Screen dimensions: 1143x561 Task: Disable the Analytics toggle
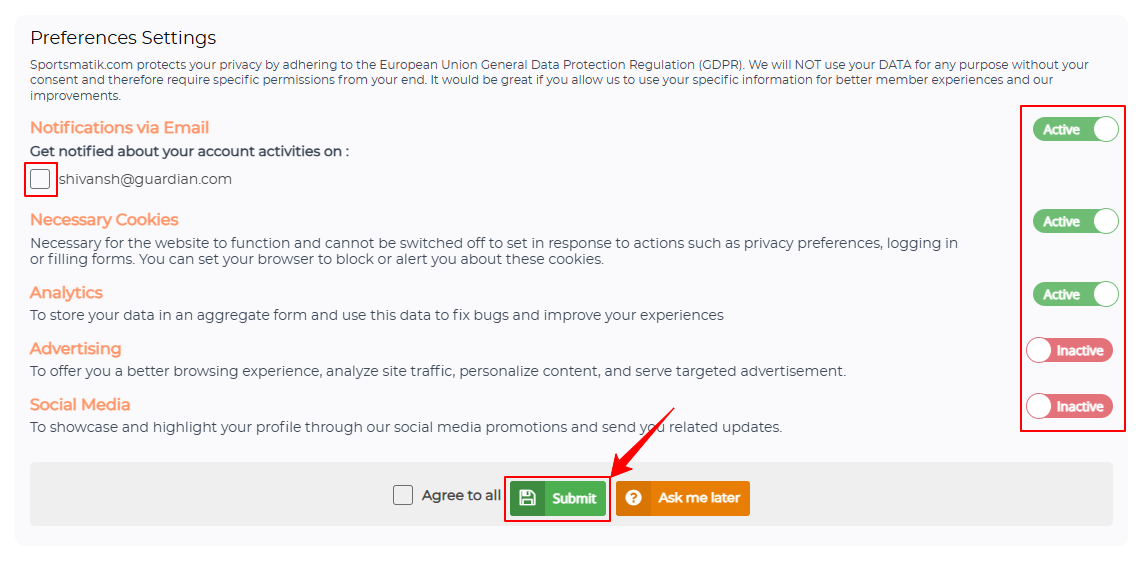click(1075, 294)
